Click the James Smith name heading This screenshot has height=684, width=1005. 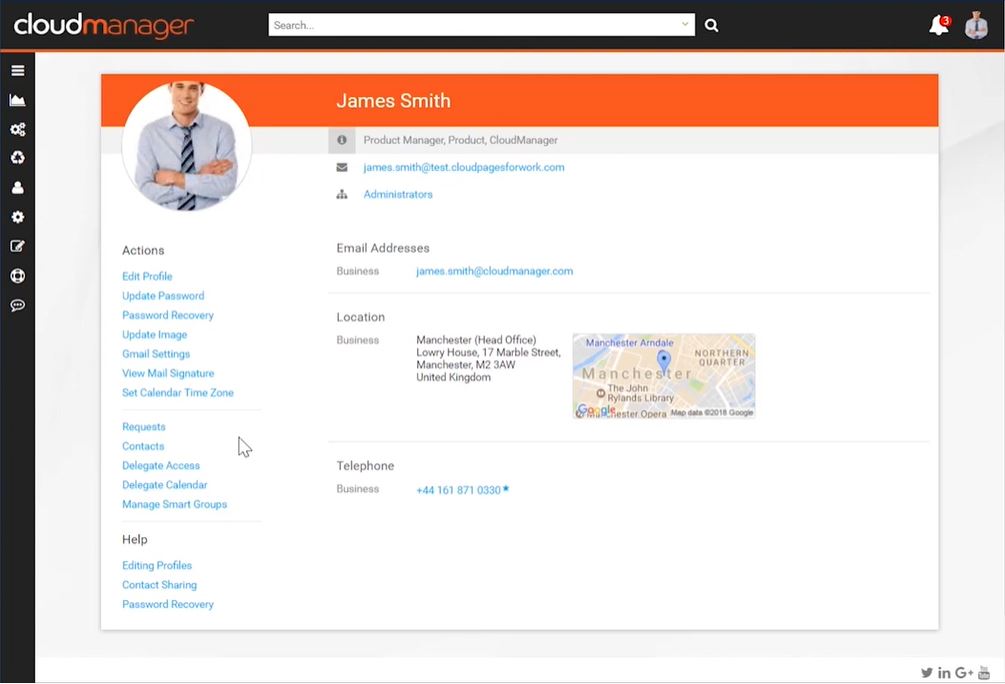pyautogui.click(x=394, y=101)
